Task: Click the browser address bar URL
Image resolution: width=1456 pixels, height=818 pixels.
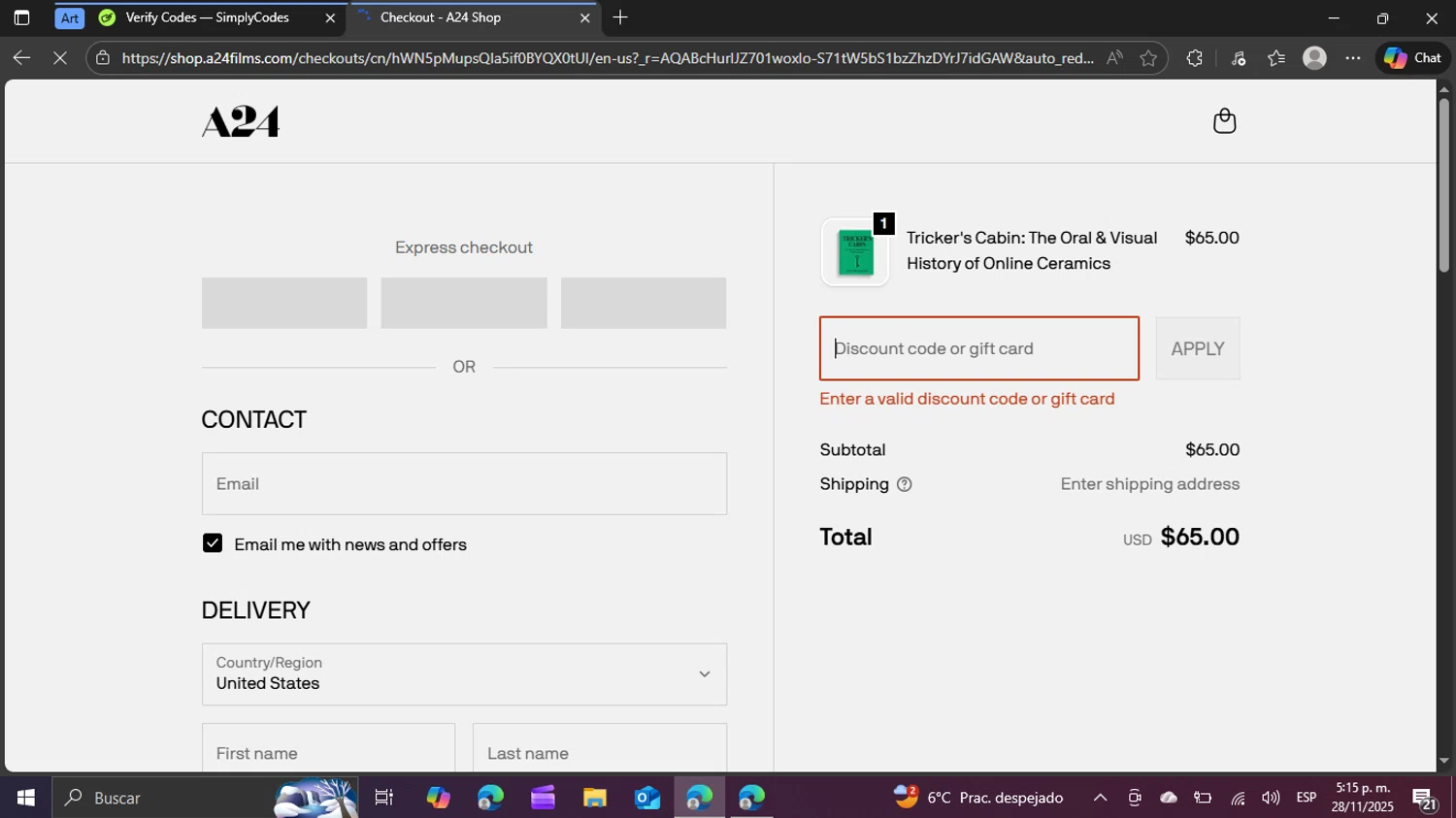Action: point(608,58)
